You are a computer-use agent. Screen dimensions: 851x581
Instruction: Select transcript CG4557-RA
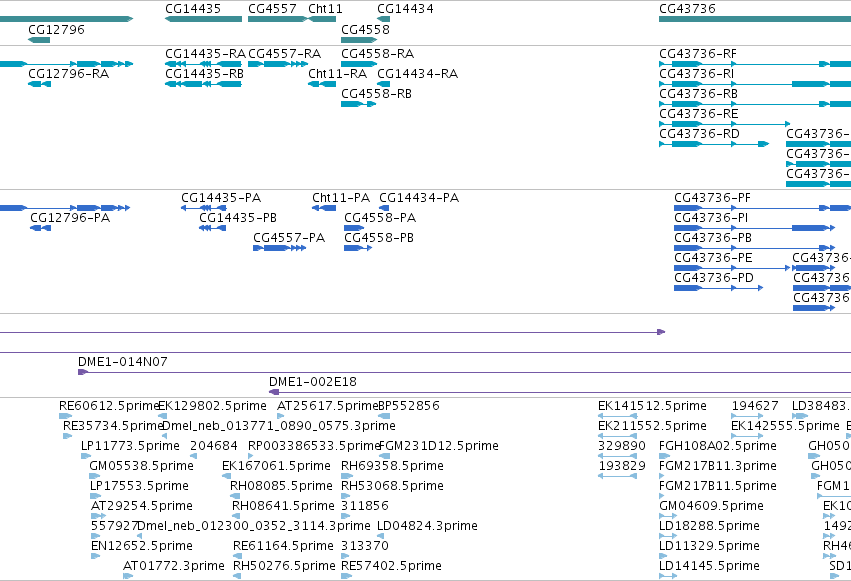point(284,54)
